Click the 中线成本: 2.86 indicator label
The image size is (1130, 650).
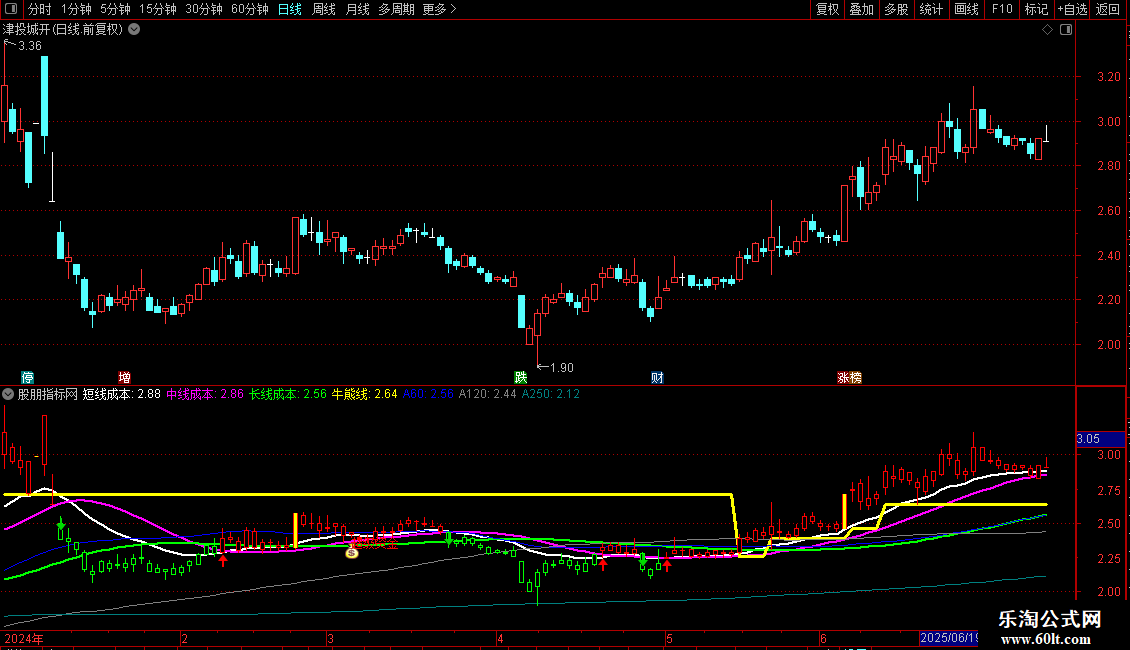tap(205, 394)
